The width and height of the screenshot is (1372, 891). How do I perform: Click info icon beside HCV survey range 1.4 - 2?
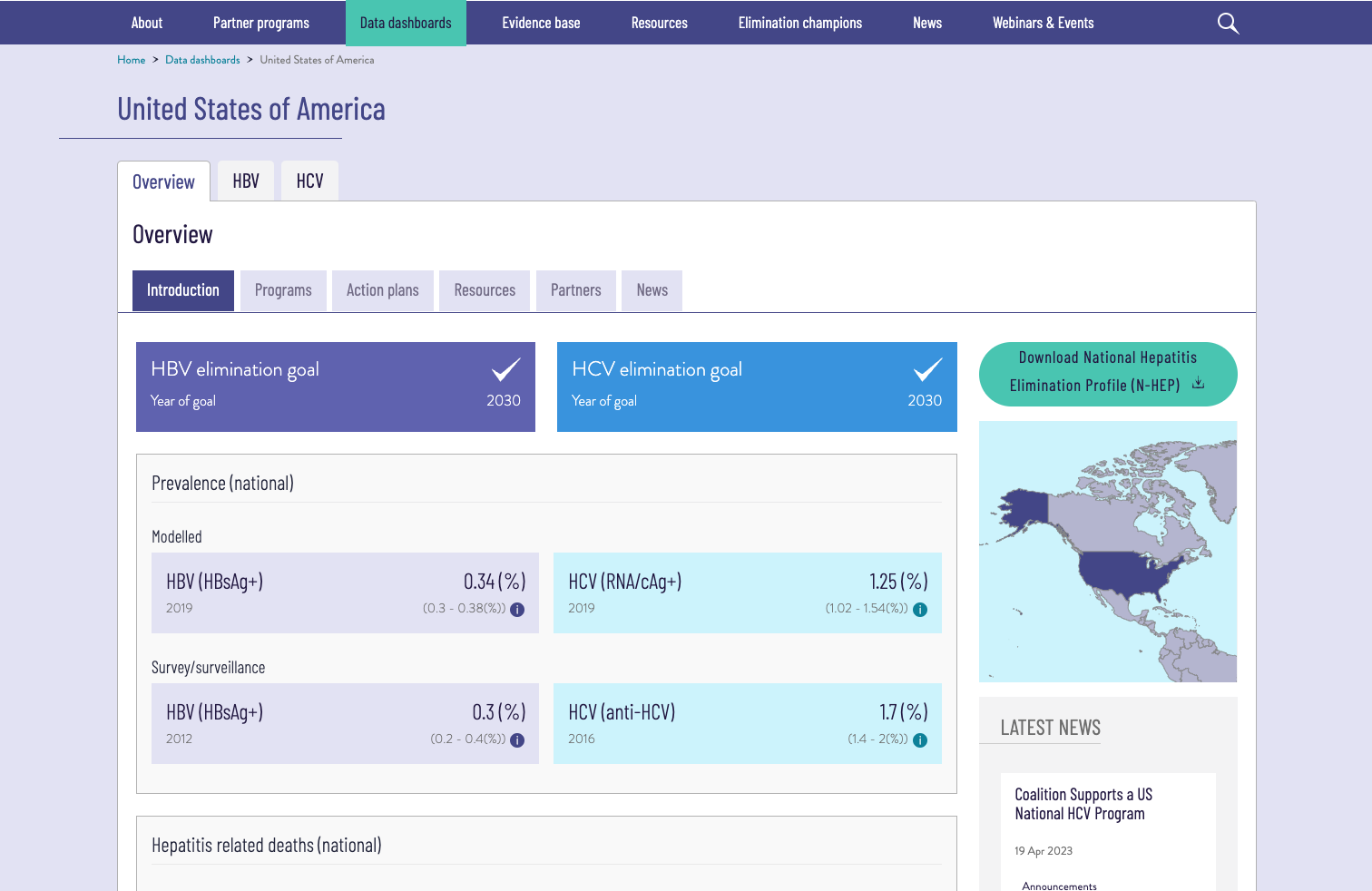920,740
